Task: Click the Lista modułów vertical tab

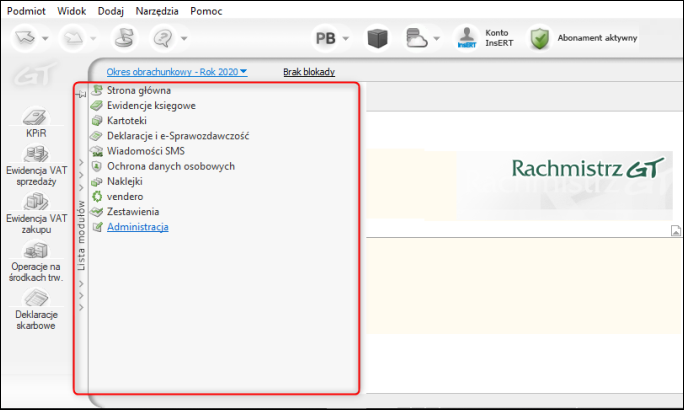Action: pyautogui.click(x=81, y=236)
